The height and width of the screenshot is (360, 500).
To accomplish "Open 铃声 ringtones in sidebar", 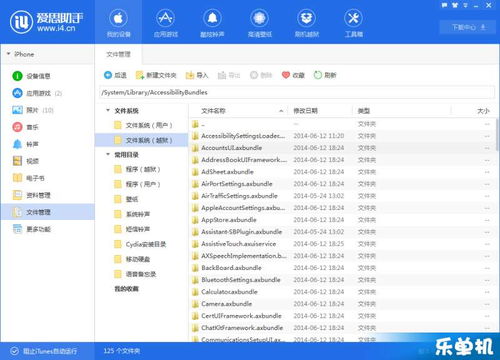I will [x=47, y=144].
